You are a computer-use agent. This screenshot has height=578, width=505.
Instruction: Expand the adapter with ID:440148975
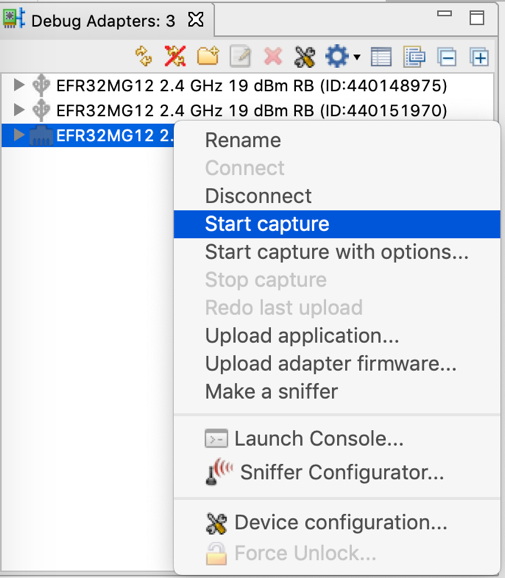click(18, 85)
